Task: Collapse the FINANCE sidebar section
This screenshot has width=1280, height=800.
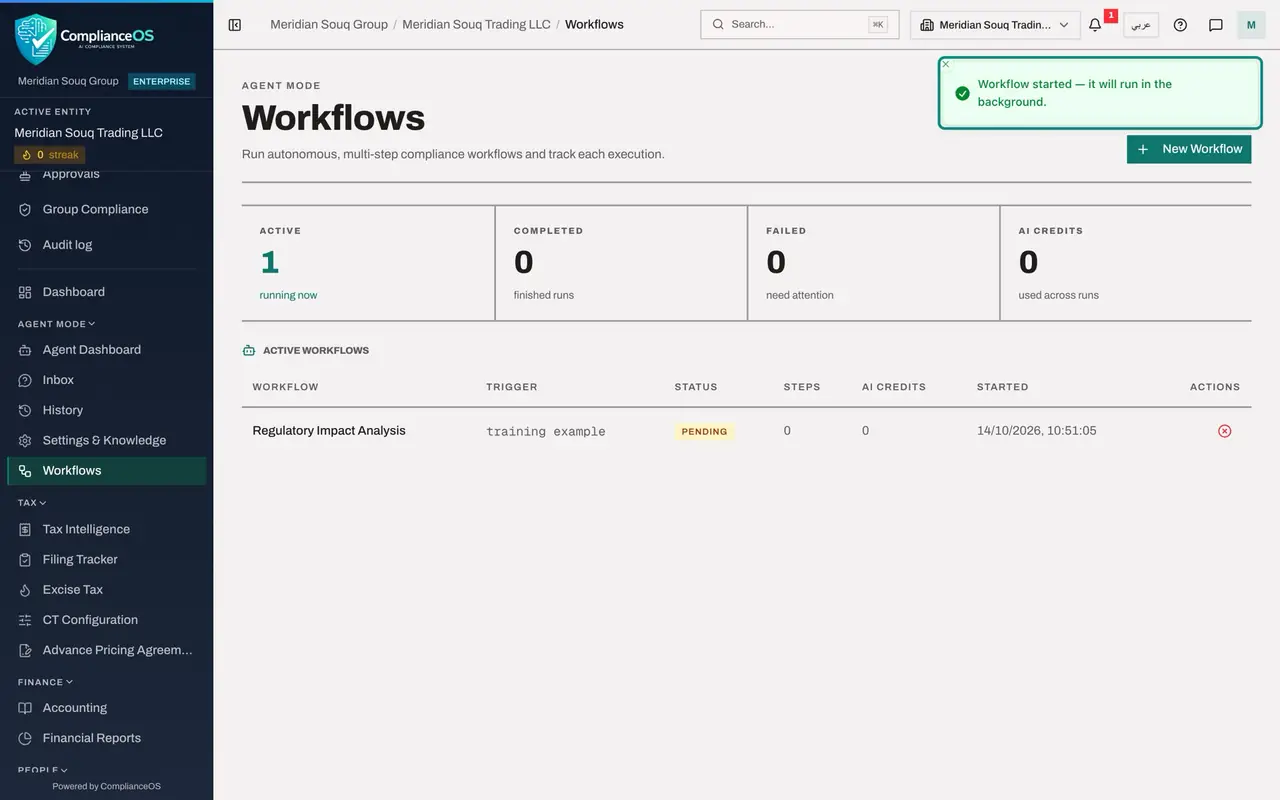Action: [46, 682]
